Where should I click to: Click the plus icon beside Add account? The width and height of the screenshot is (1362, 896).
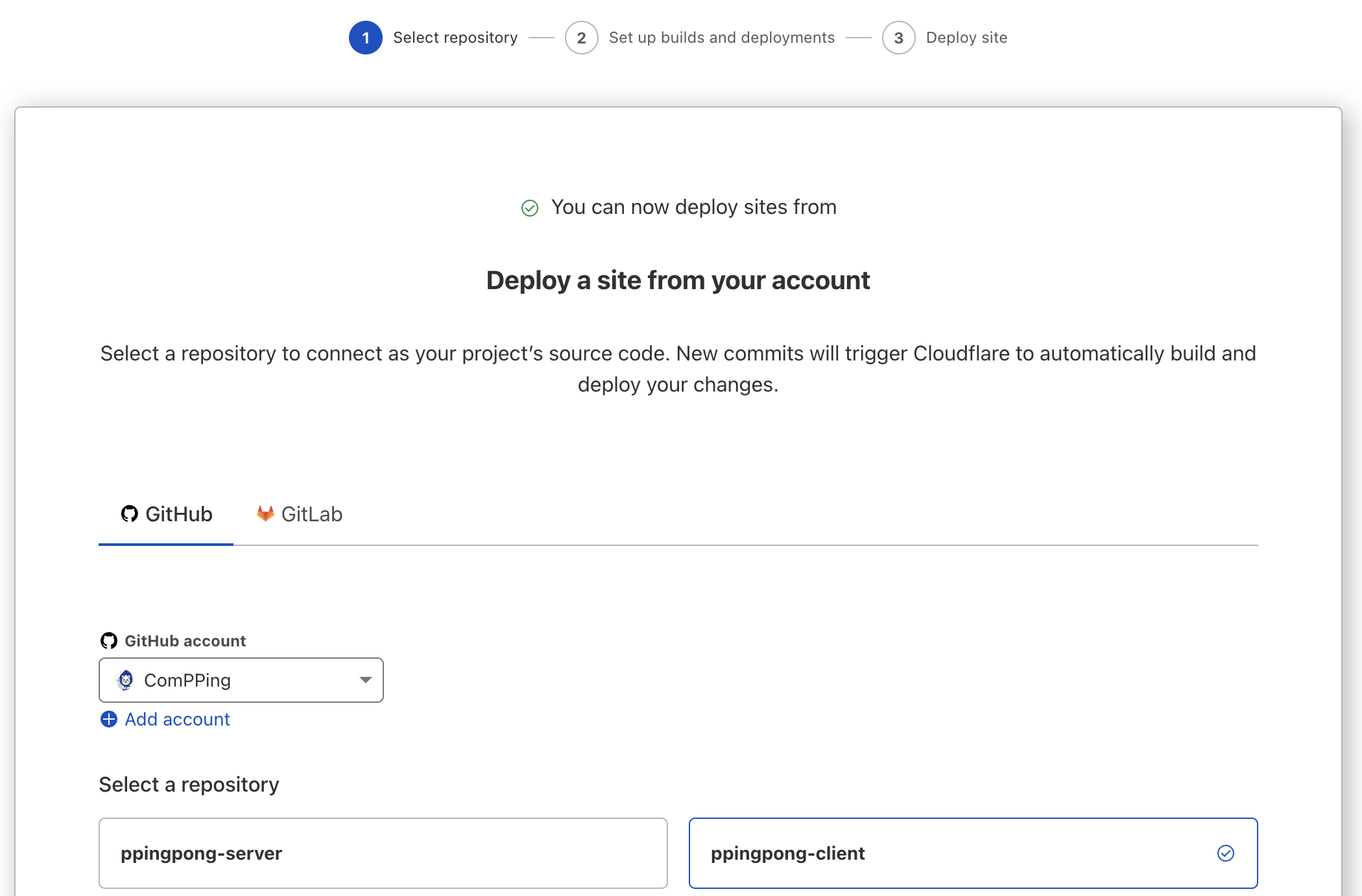109,720
